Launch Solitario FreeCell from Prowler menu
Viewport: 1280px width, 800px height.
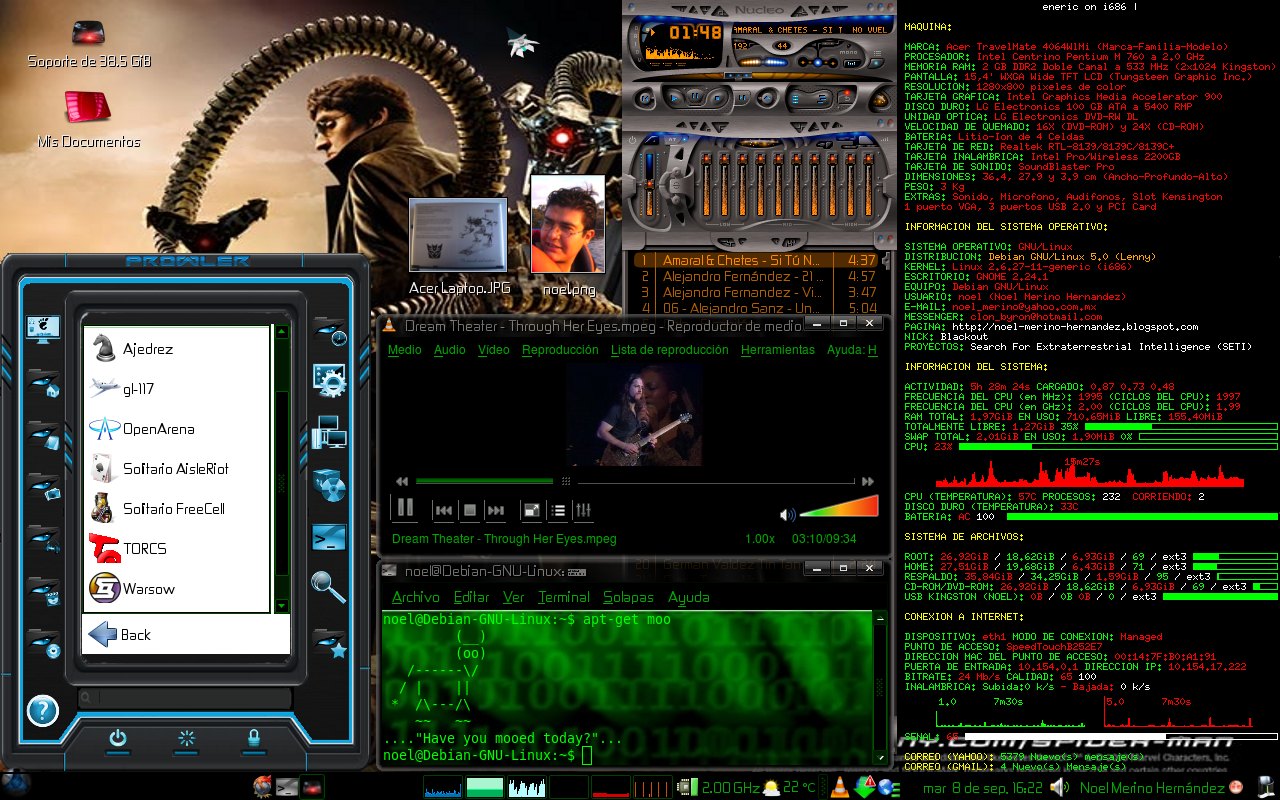coord(176,509)
